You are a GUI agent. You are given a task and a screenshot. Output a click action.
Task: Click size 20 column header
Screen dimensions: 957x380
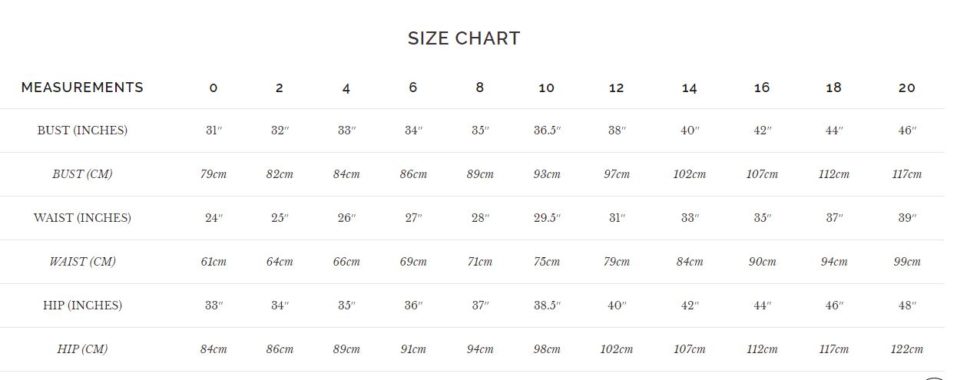tap(907, 88)
